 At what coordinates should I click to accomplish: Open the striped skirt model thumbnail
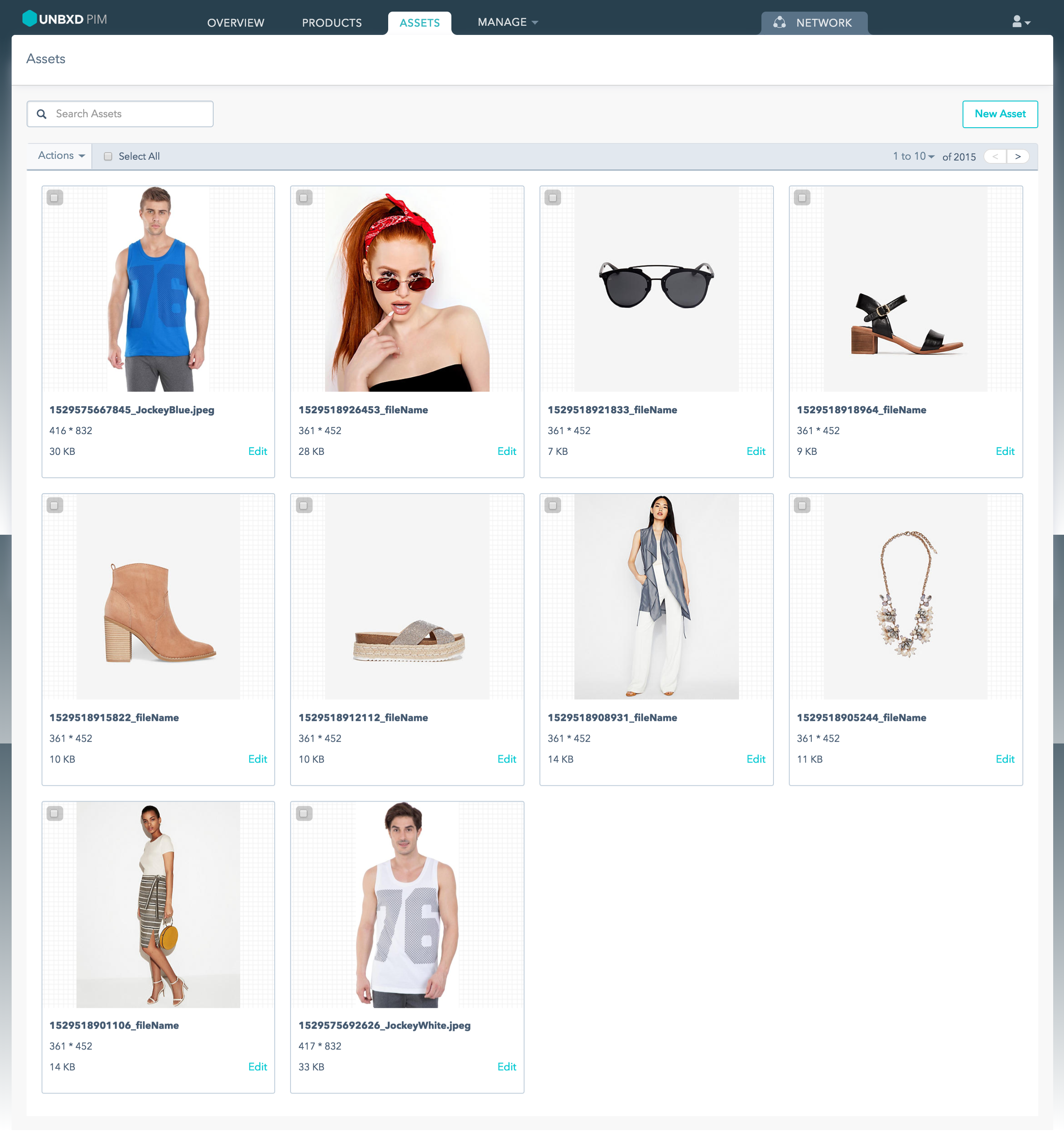(x=158, y=904)
